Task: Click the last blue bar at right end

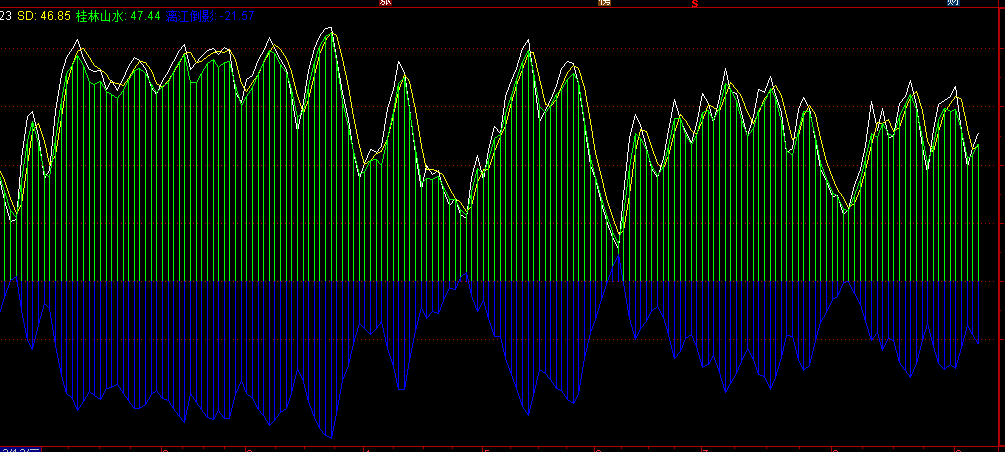Action: (978, 312)
